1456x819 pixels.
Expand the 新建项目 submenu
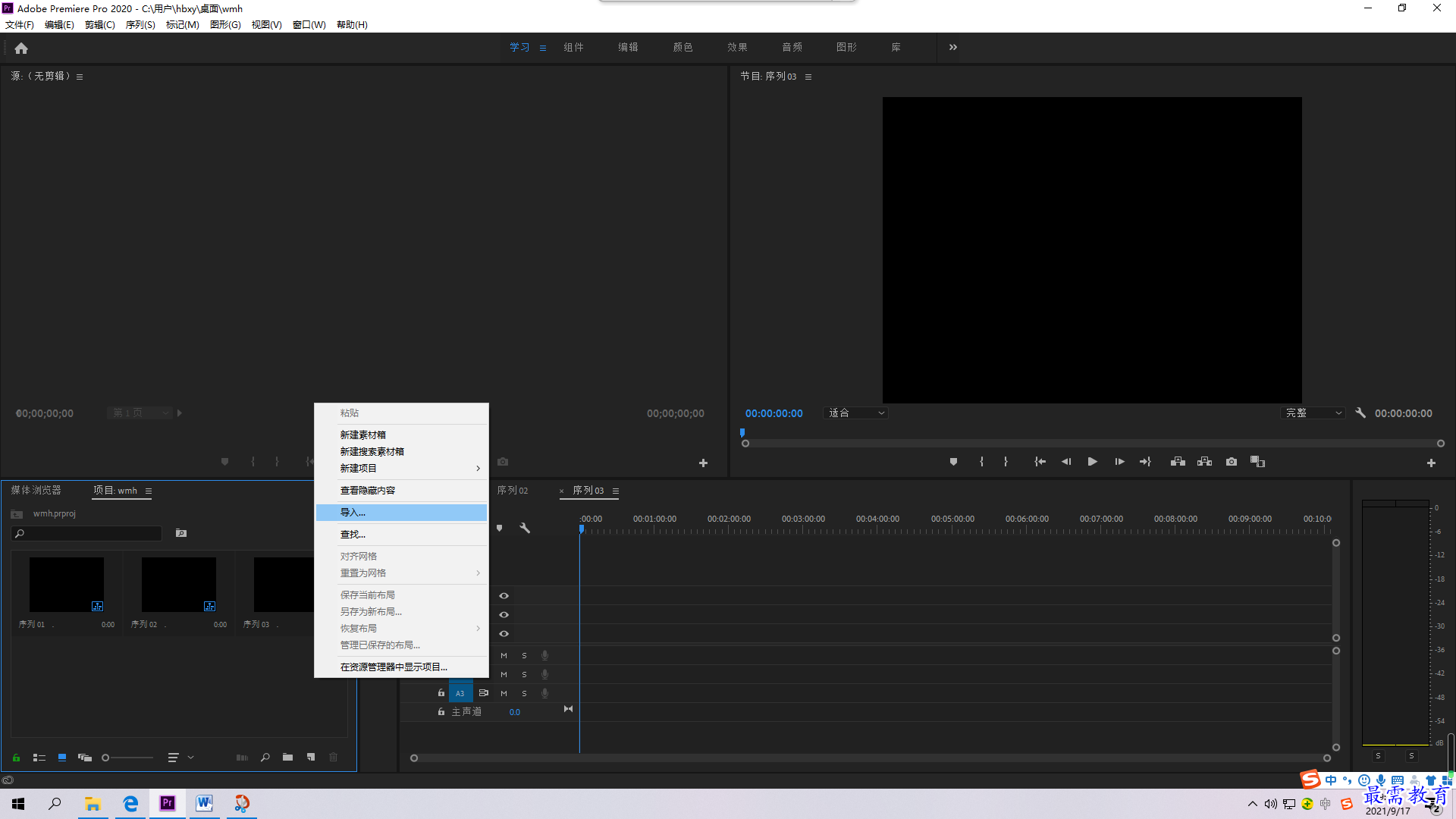402,469
